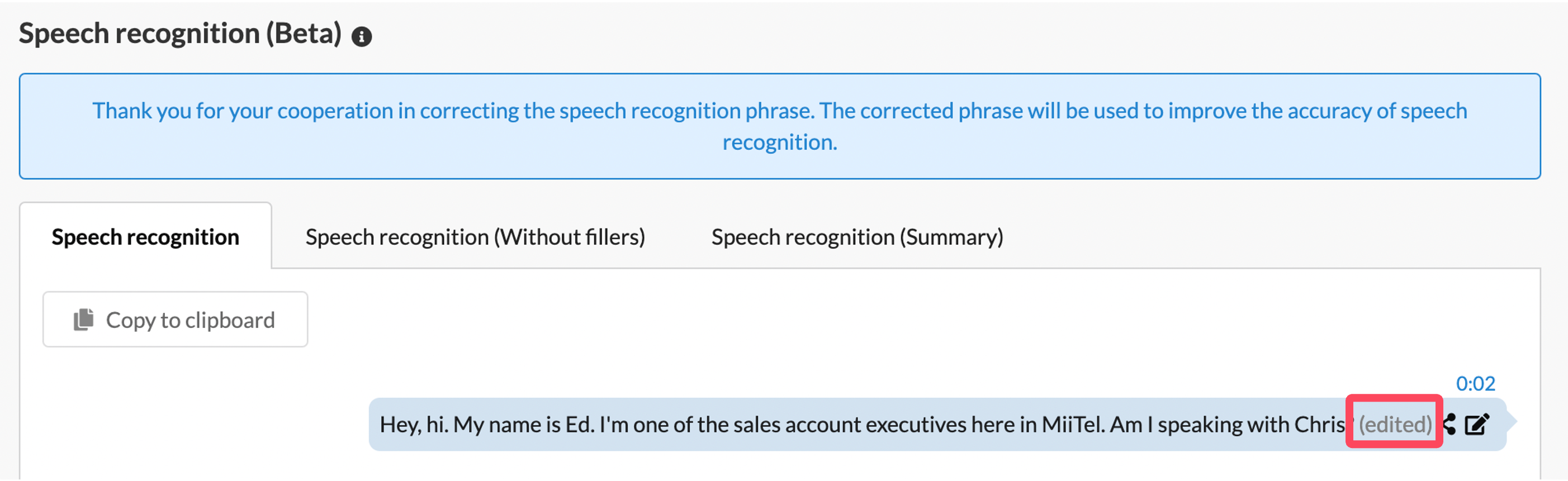
Task: Jump to the 0:02 timestamp
Action: tap(1475, 383)
